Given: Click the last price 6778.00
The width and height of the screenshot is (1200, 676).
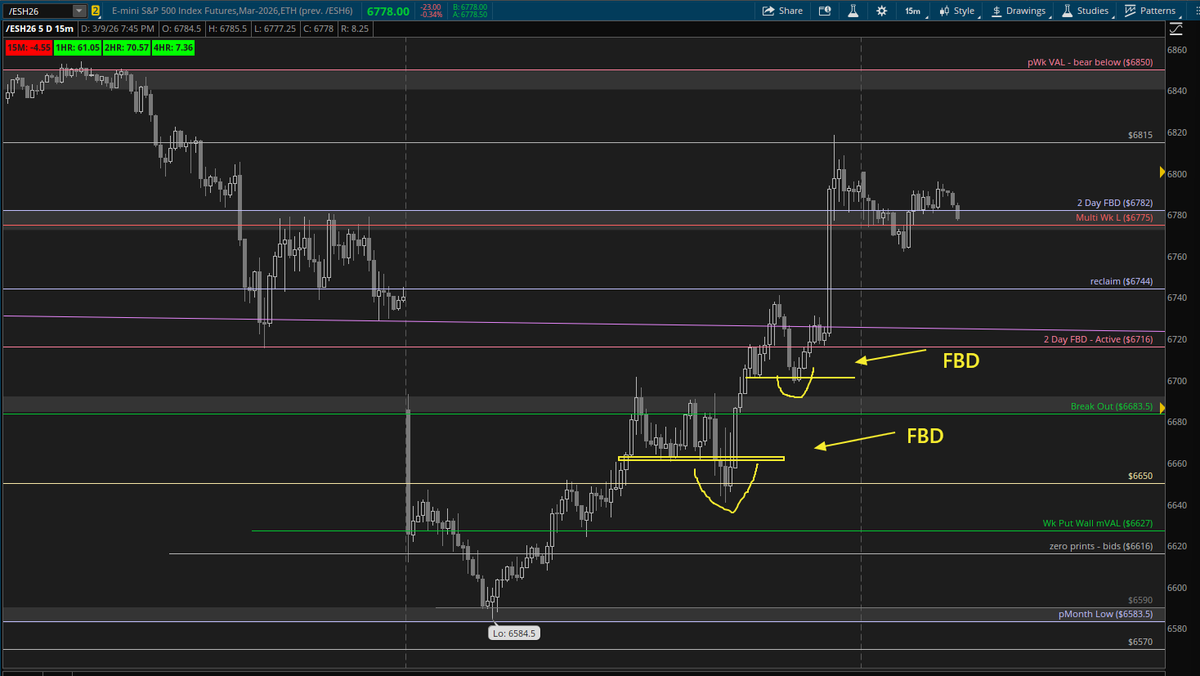Looking at the screenshot, I should (389, 11).
